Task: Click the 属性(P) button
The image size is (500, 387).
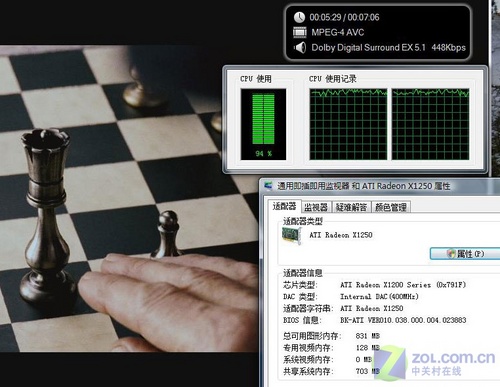Action: [465, 254]
